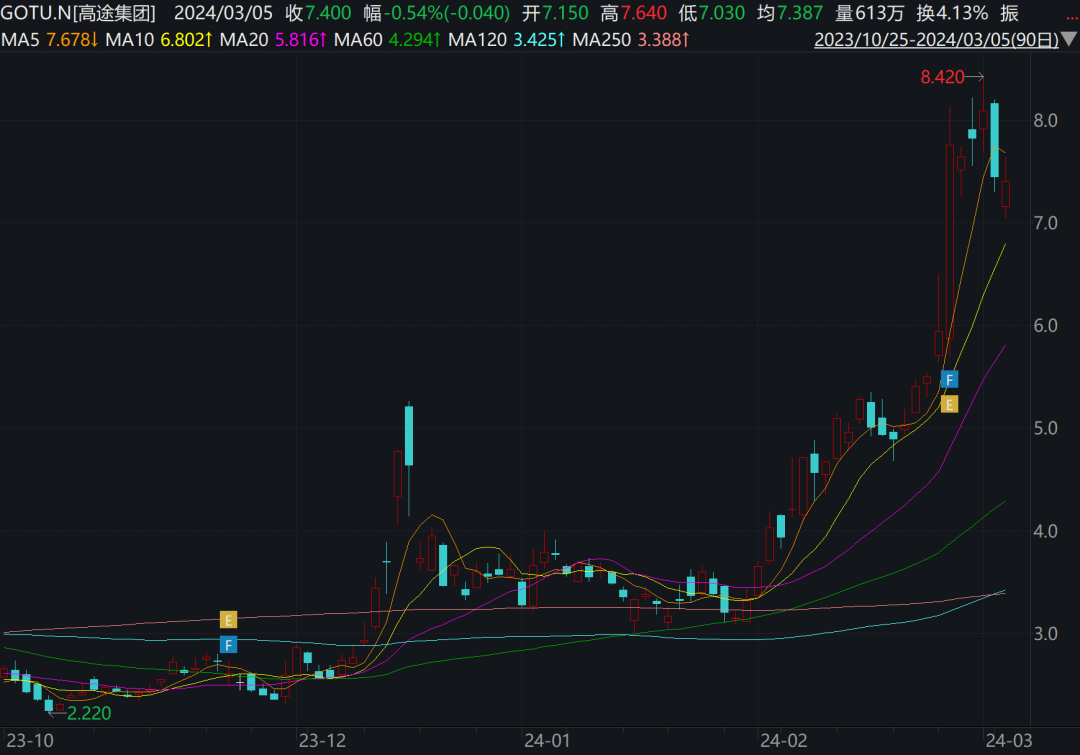Click the 24-03 date axis label
The image size is (1080, 755).
pos(1009,741)
